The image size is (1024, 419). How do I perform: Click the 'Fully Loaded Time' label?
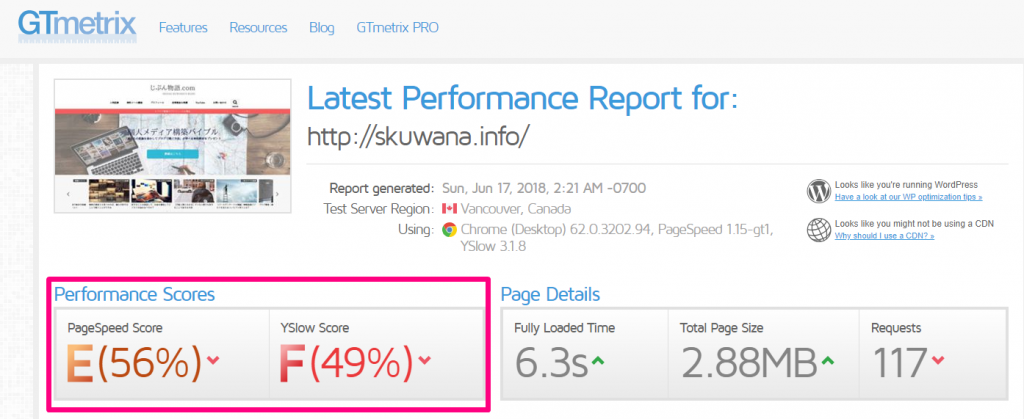point(564,328)
